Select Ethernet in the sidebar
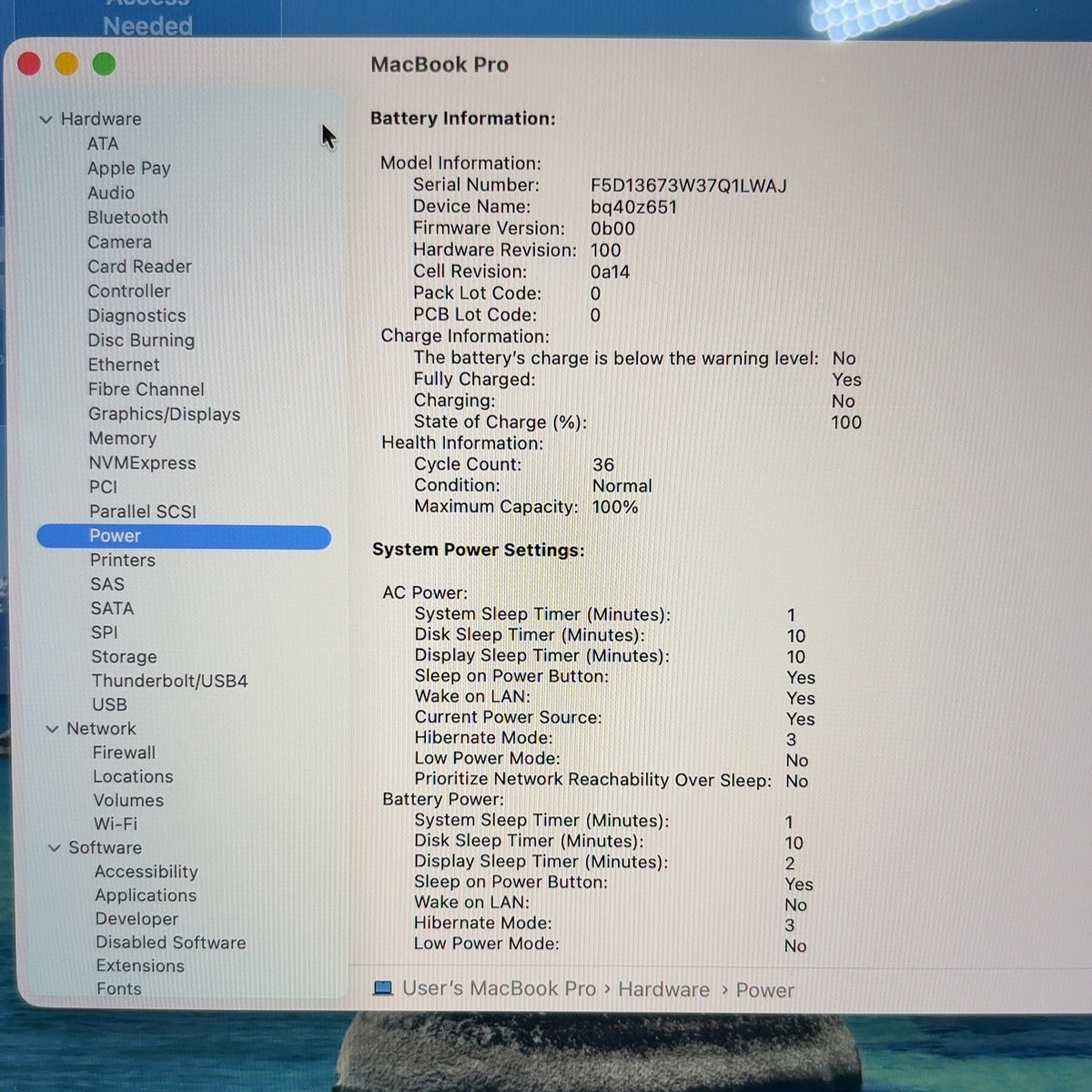Image resolution: width=1092 pixels, height=1092 pixels. pyautogui.click(x=124, y=365)
